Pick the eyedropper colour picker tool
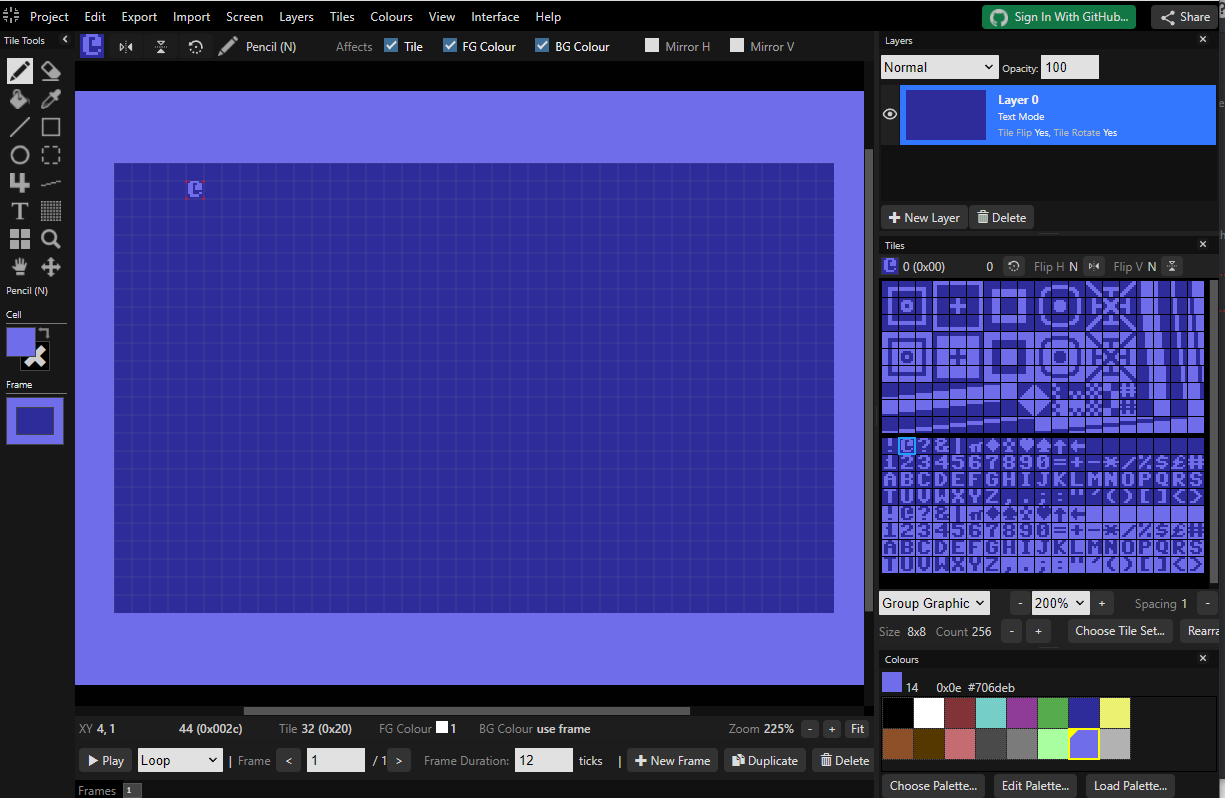 (x=51, y=99)
